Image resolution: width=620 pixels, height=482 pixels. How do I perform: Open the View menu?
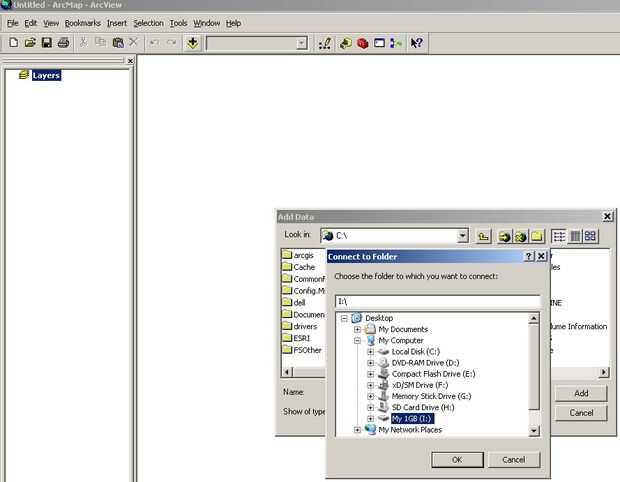point(51,23)
